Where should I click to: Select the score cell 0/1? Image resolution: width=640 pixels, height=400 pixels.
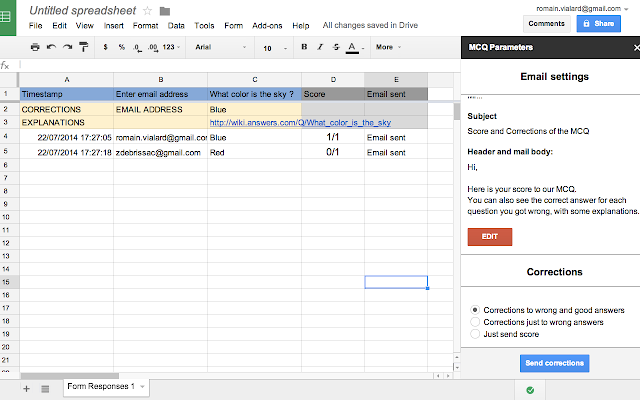[x=333, y=152]
